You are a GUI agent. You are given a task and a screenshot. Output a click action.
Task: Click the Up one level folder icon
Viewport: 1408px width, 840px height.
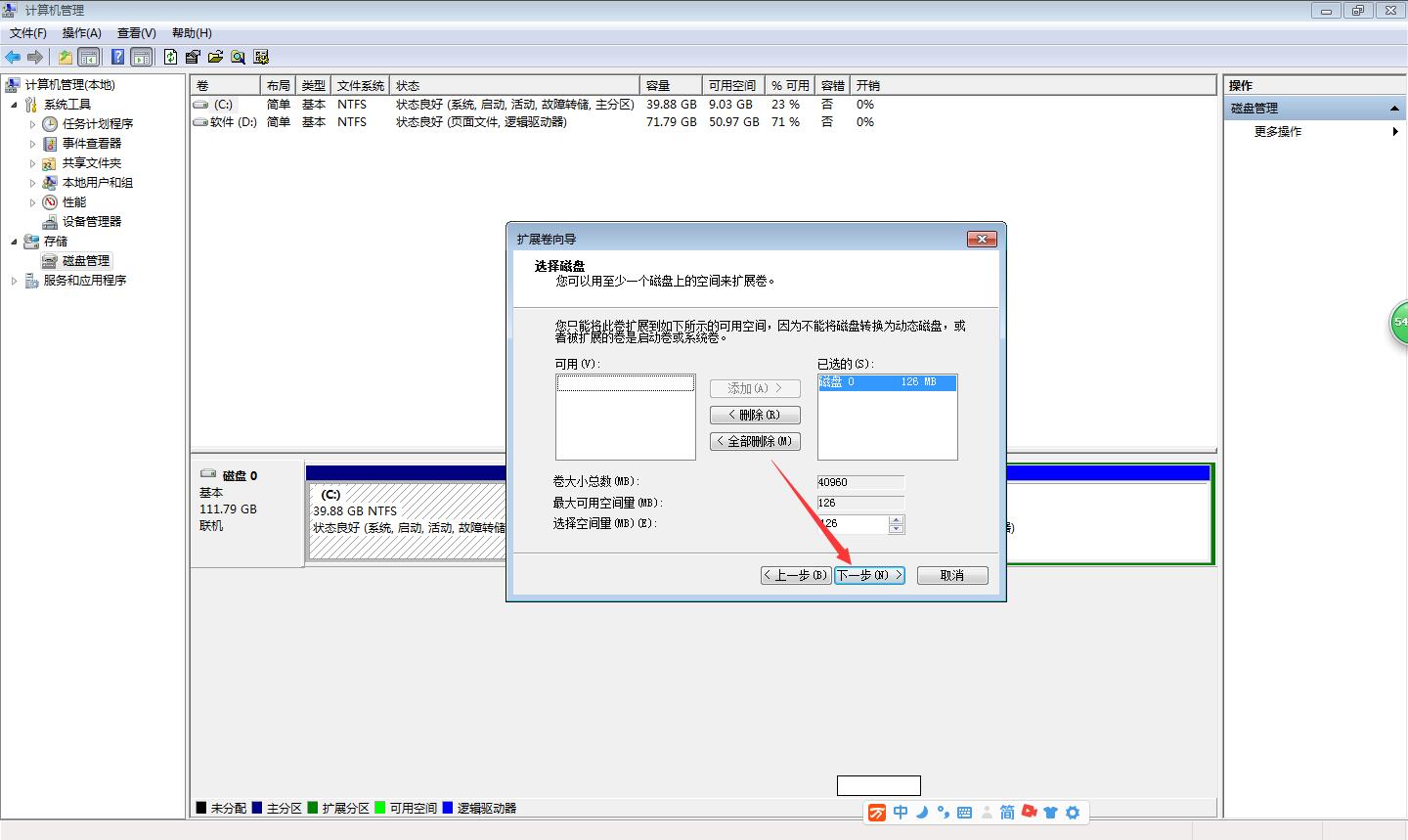[x=66, y=57]
